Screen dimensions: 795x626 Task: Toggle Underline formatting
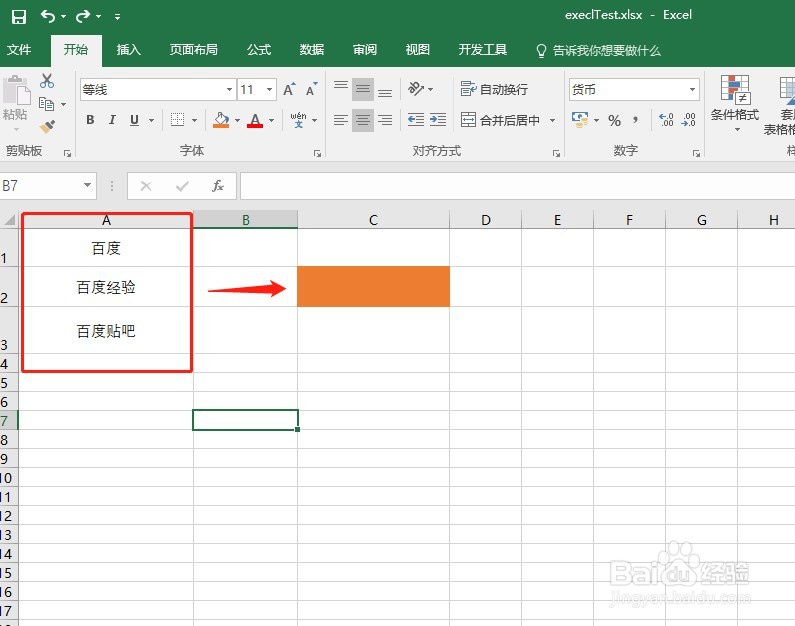(x=134, y=120)
